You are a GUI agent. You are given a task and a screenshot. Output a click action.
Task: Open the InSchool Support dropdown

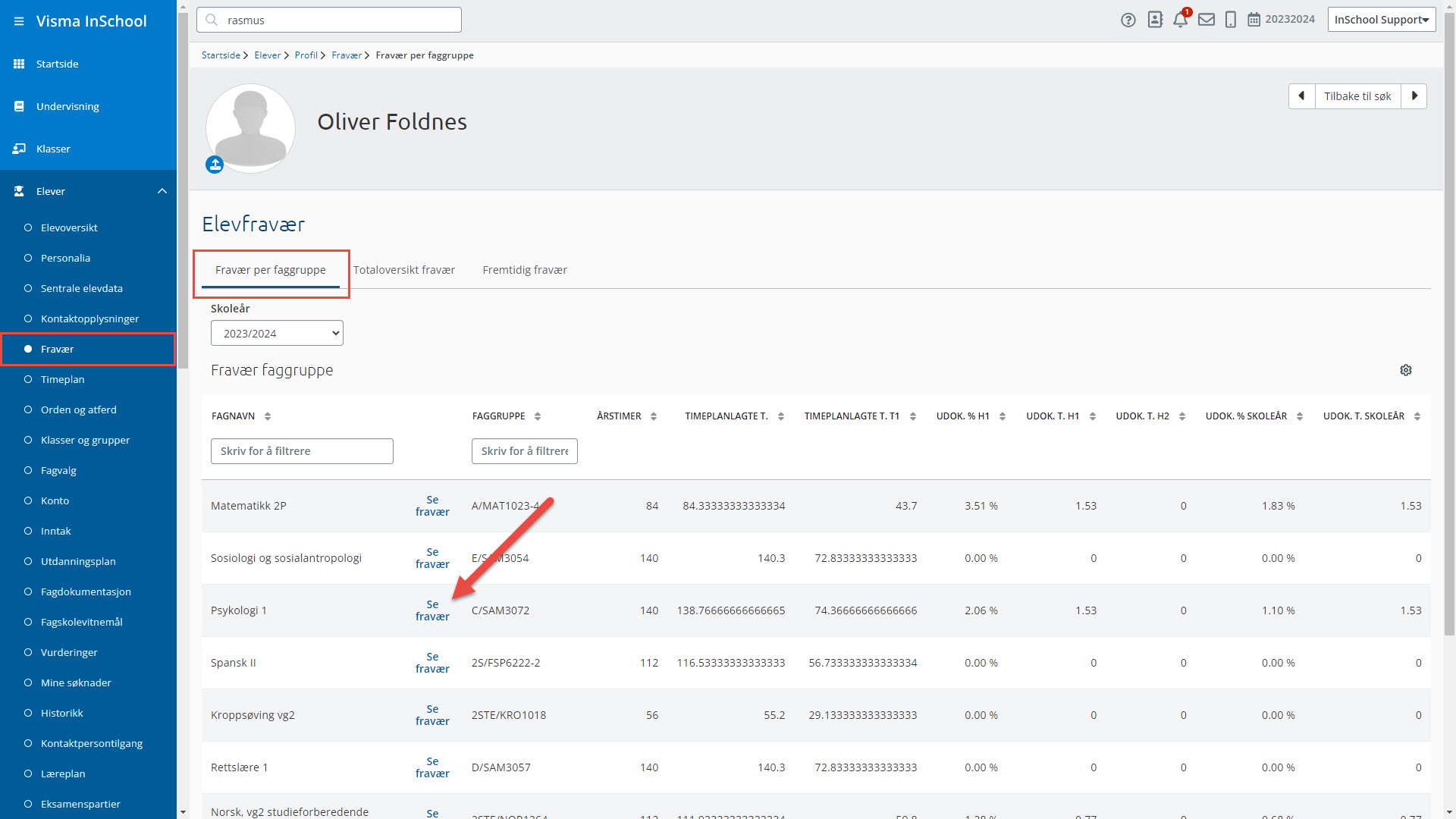click(1382, 20)
